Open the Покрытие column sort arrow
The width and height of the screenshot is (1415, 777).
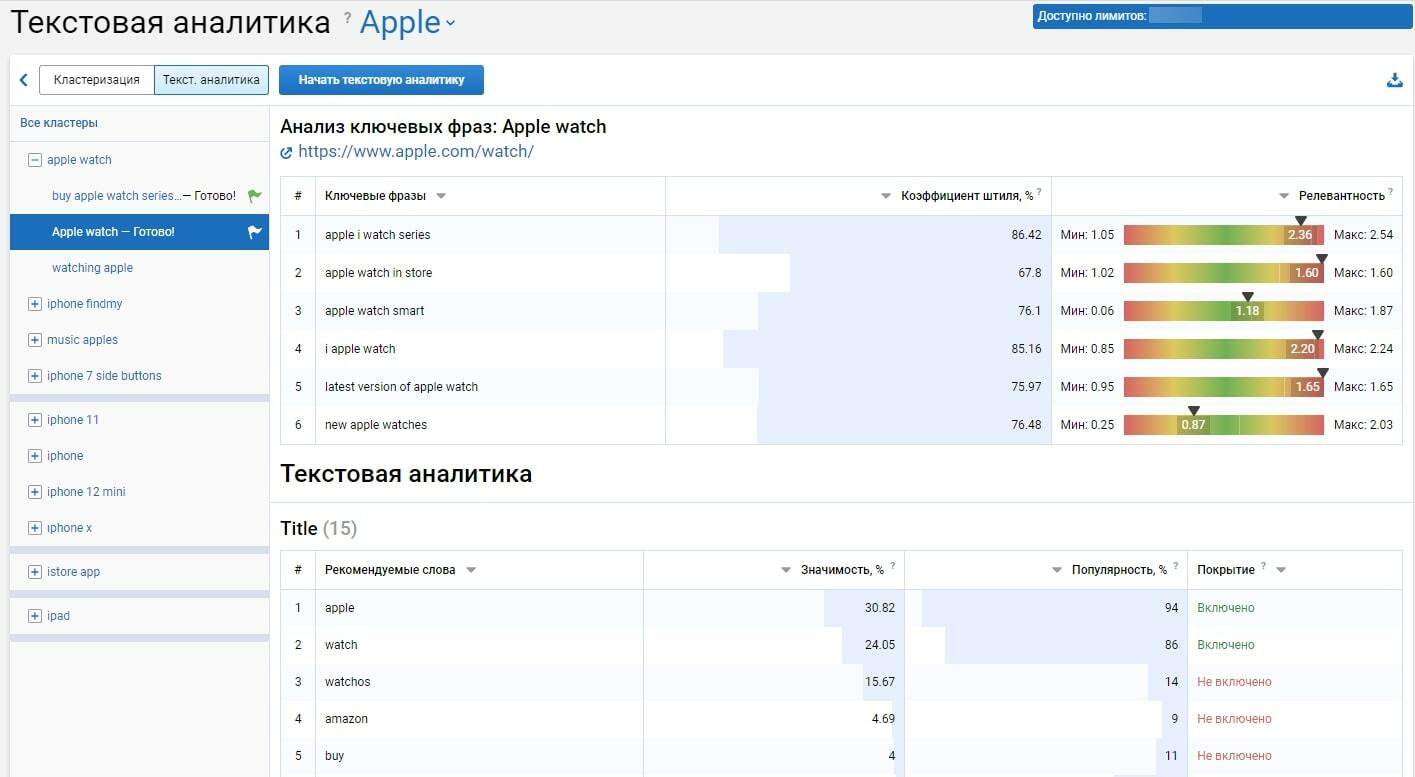point(1281,570)
